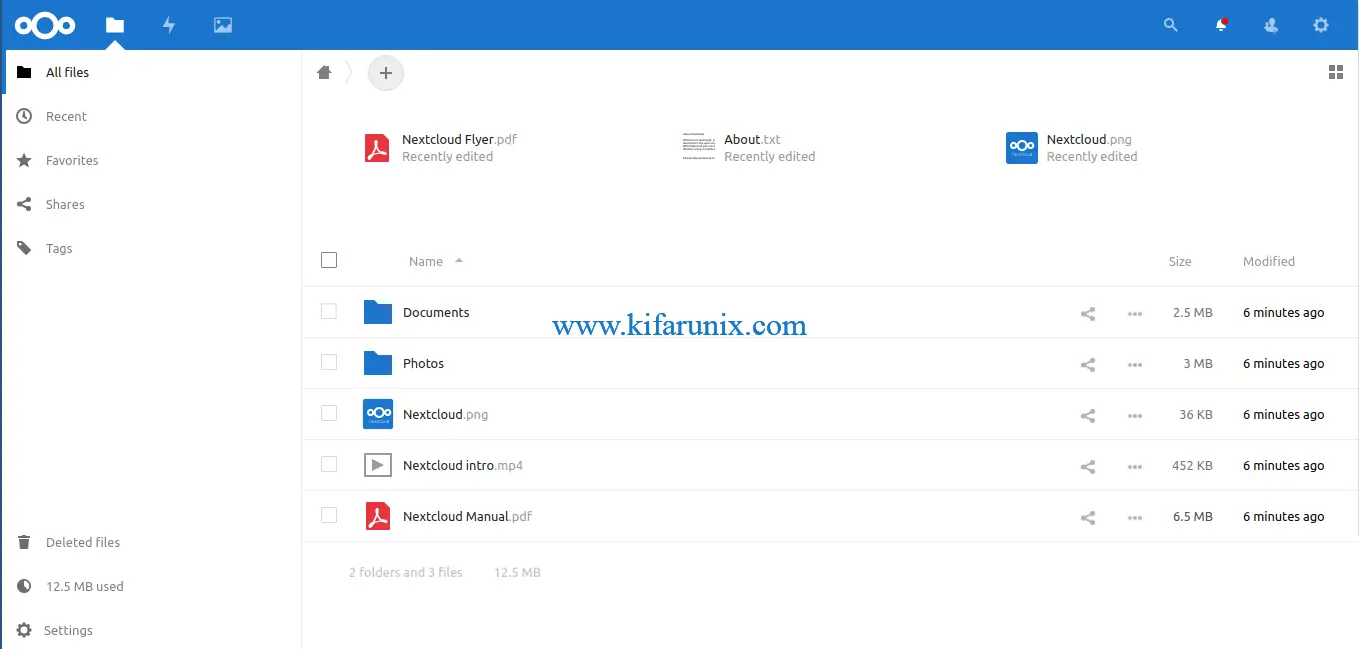Open the Contacts menu icon

1271,25
